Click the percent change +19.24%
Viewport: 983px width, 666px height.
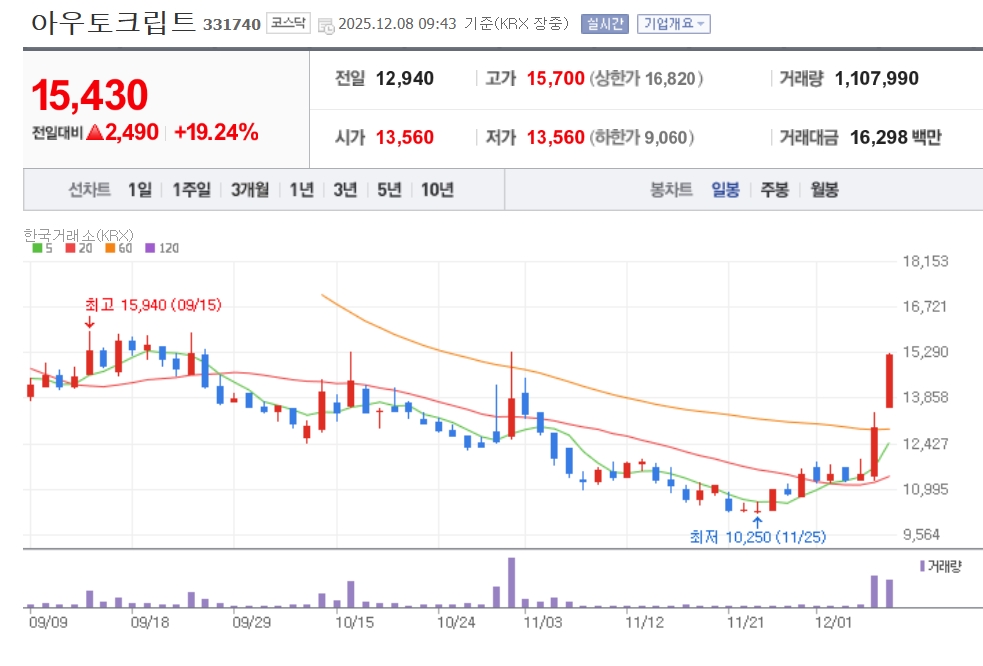[216, 132]
